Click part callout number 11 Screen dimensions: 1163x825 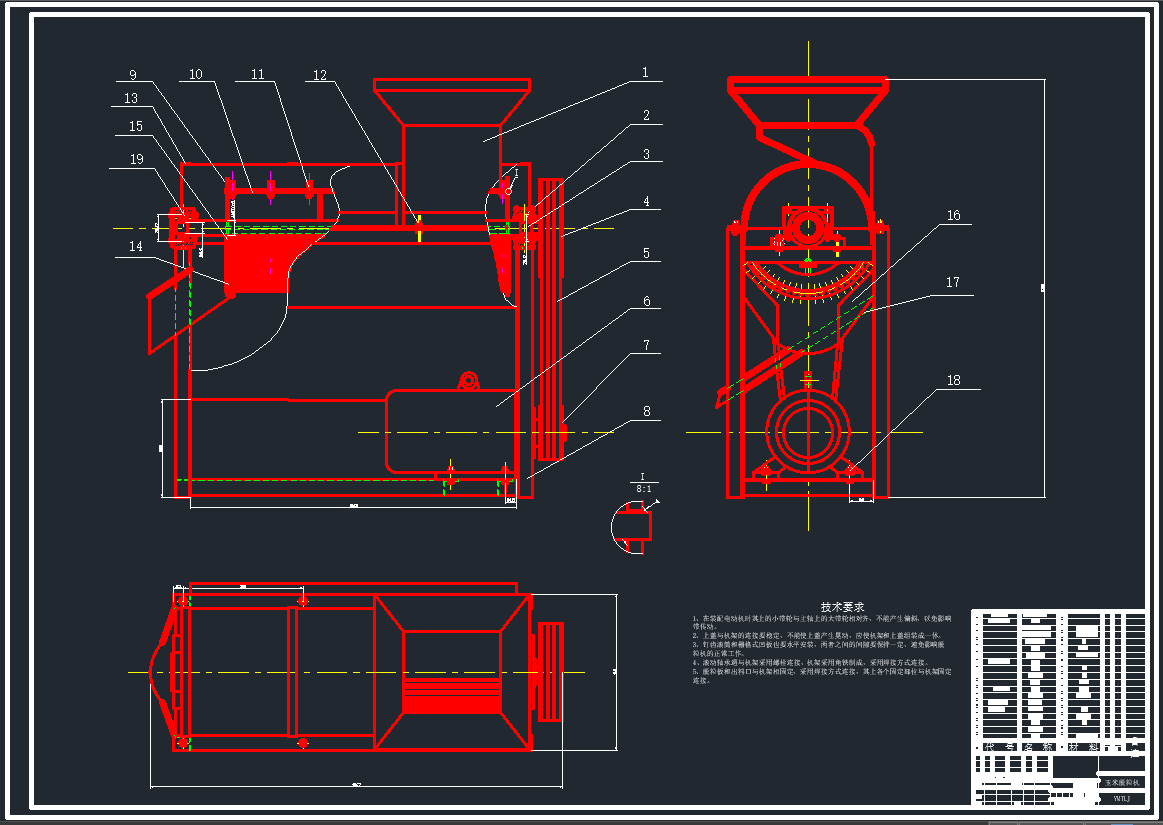coord(257,74)
